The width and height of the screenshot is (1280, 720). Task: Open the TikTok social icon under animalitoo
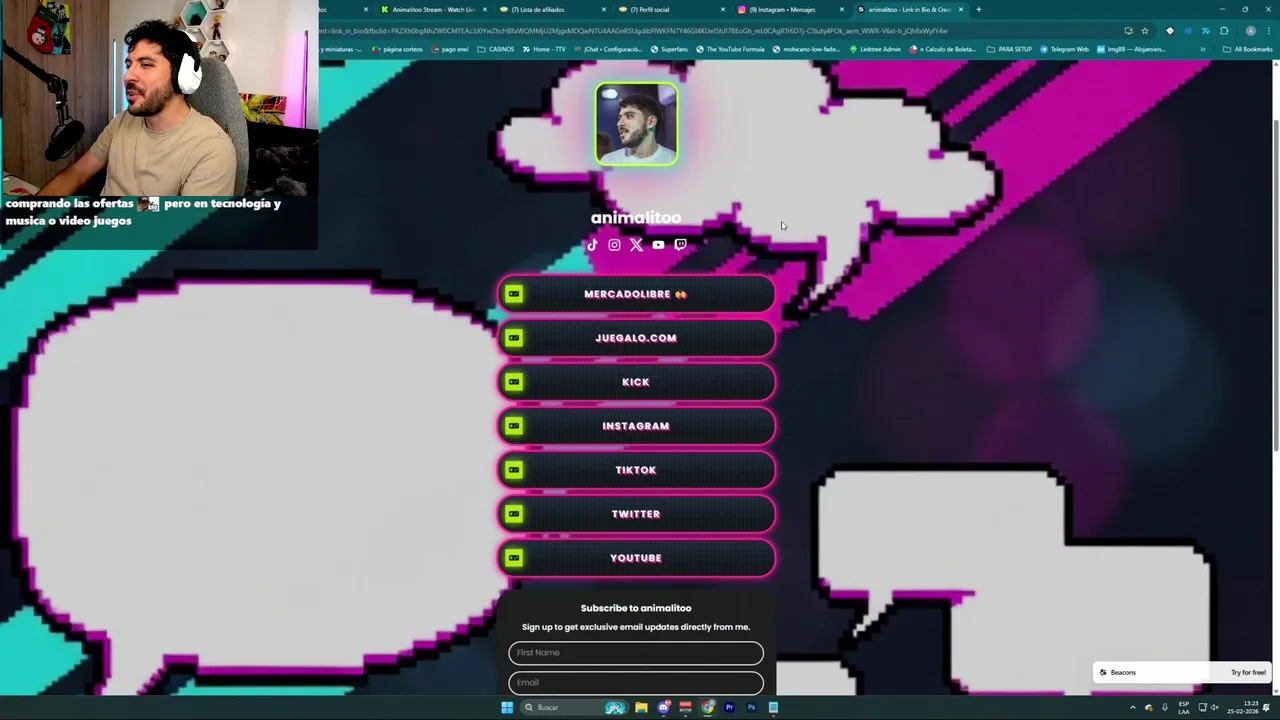592,245
